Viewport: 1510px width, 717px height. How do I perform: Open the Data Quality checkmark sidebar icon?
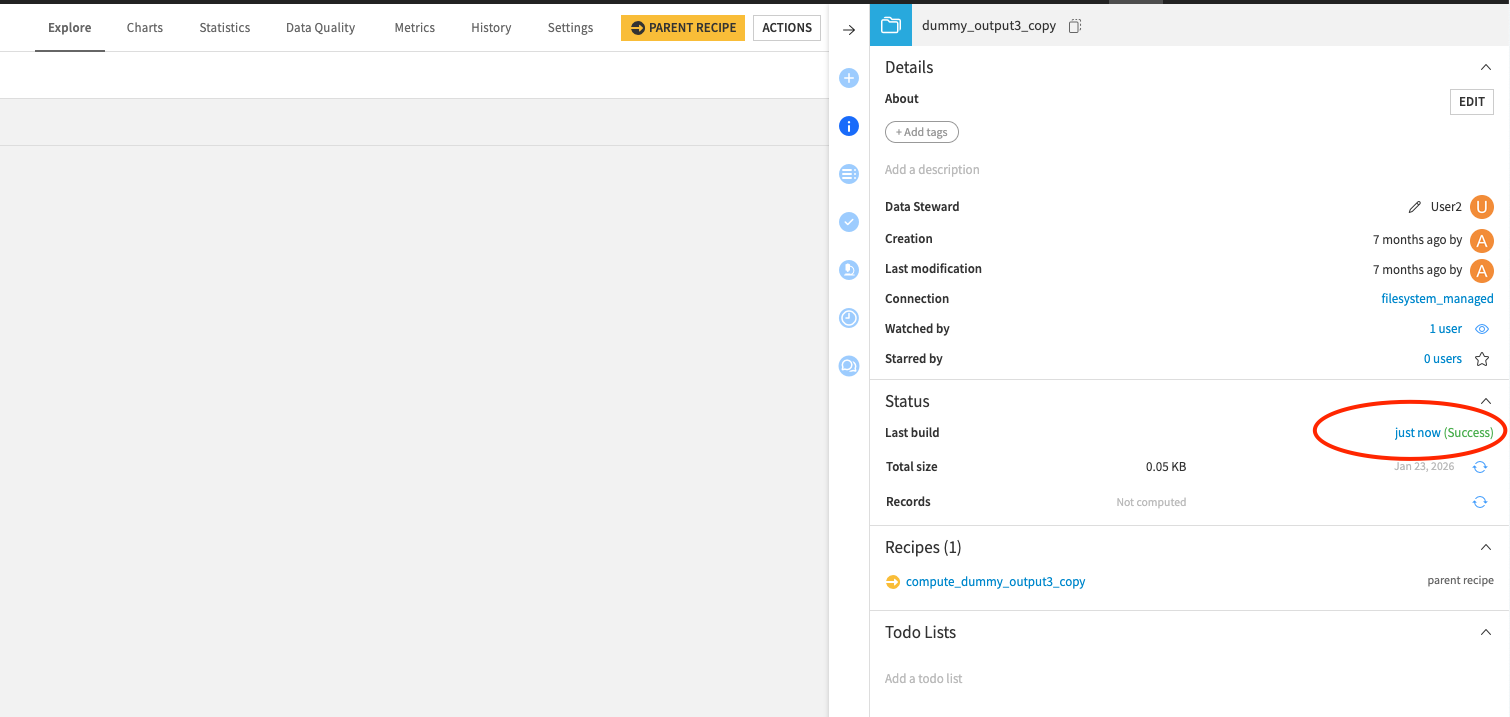pos(849,222)
